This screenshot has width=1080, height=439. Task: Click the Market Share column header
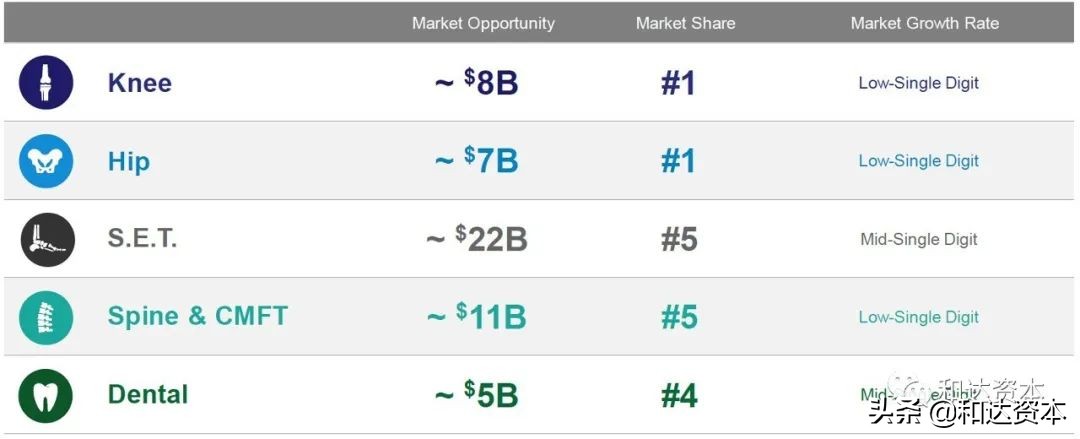point(685,23)
